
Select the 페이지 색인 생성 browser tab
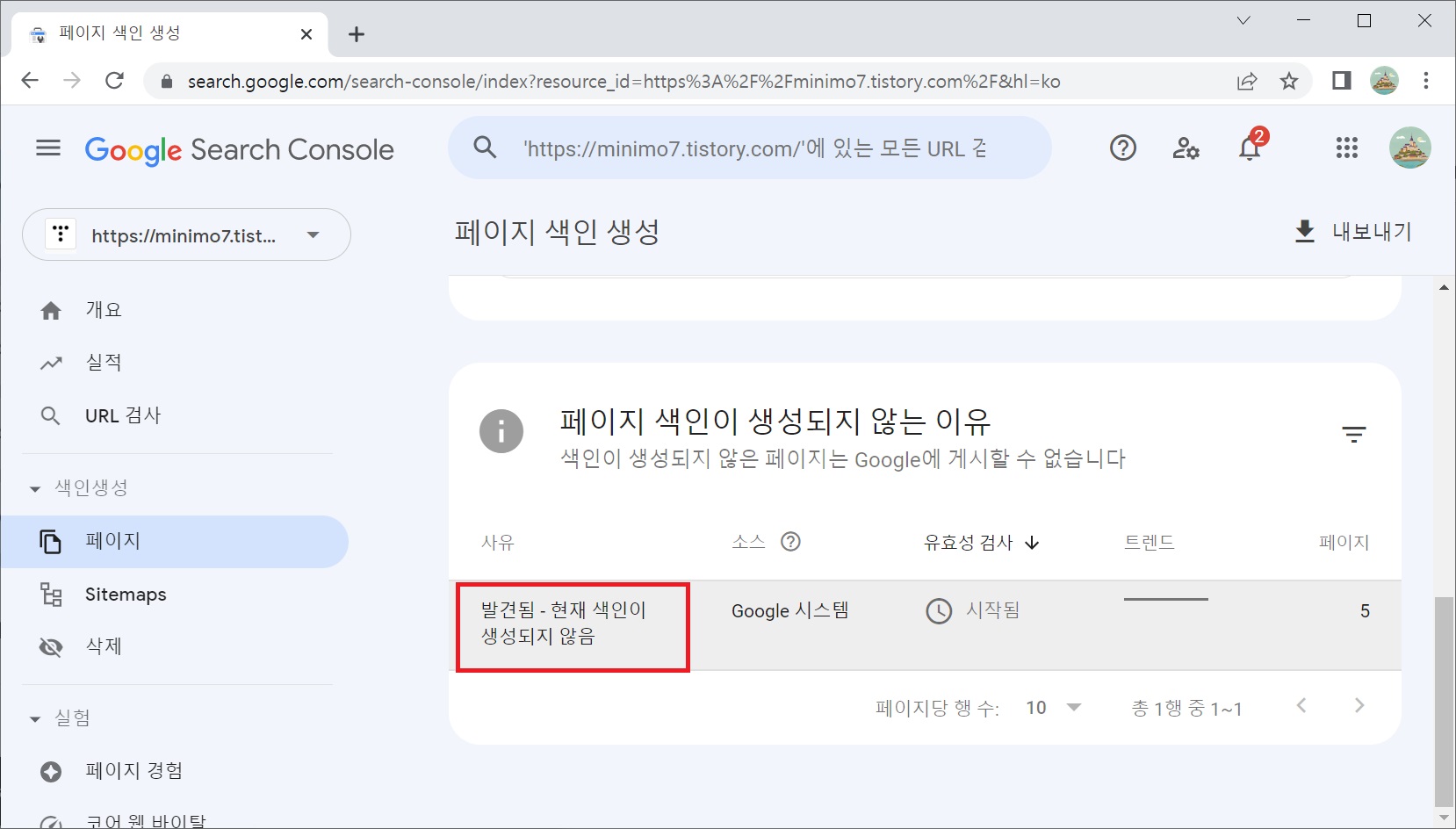click(x=169, y=34)
